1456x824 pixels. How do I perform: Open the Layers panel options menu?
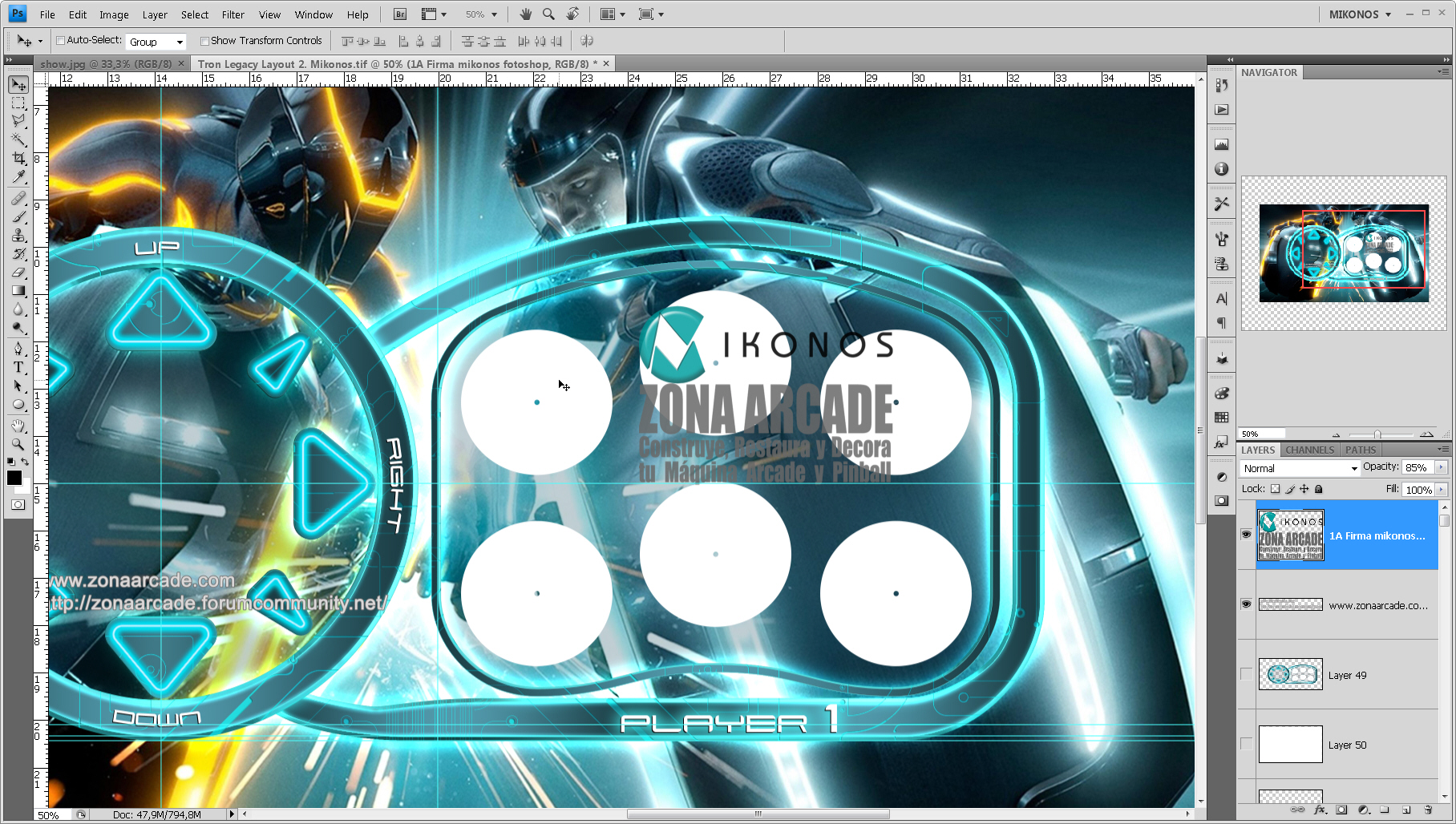[x=1443, y=450]
